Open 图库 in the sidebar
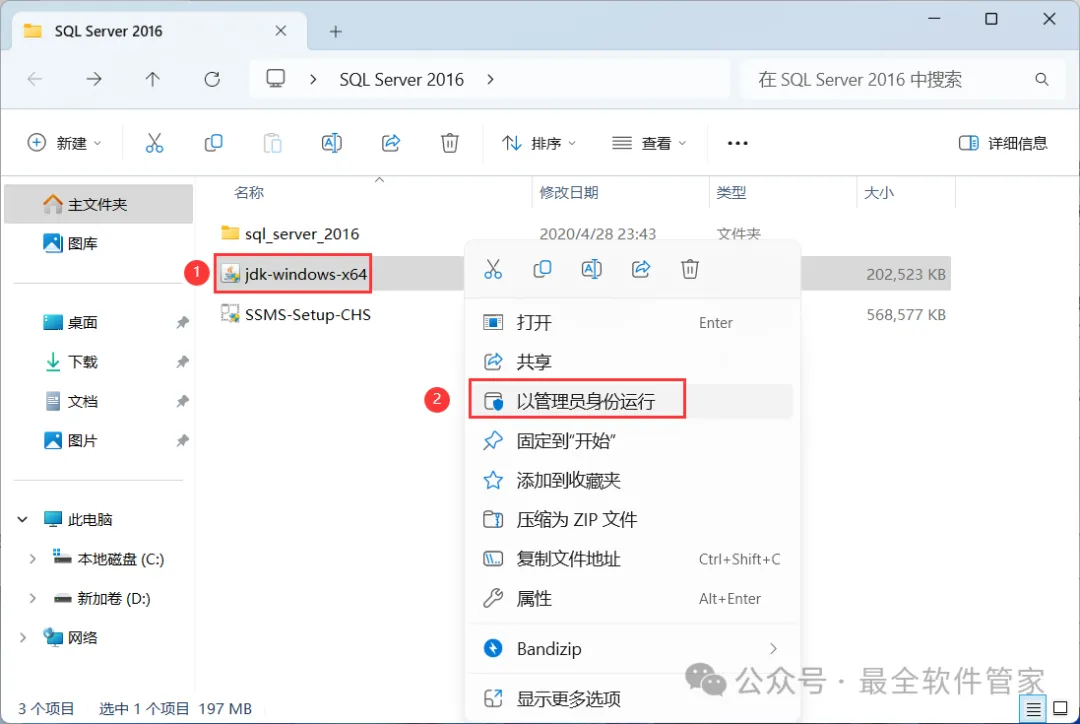This screenshot has width=1080, height=724. point(83,243)
